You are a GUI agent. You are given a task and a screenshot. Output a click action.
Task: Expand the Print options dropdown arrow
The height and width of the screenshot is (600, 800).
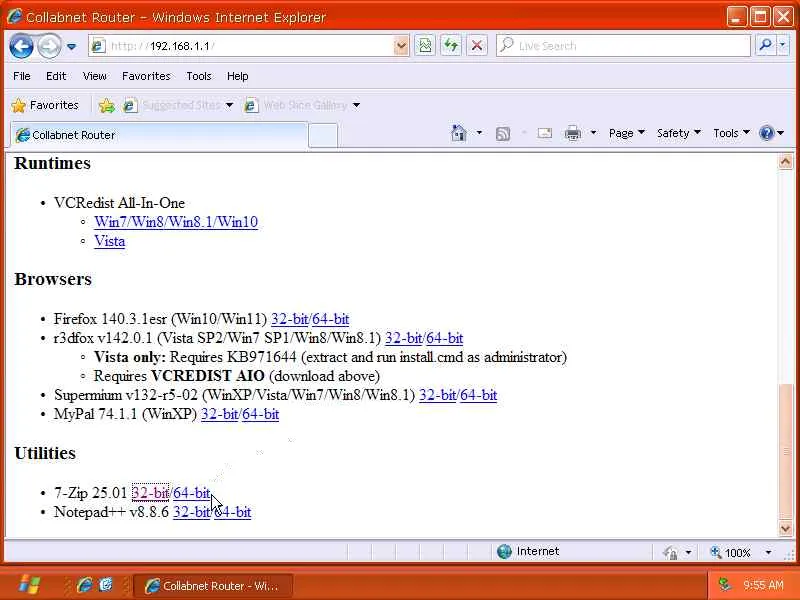593,133
